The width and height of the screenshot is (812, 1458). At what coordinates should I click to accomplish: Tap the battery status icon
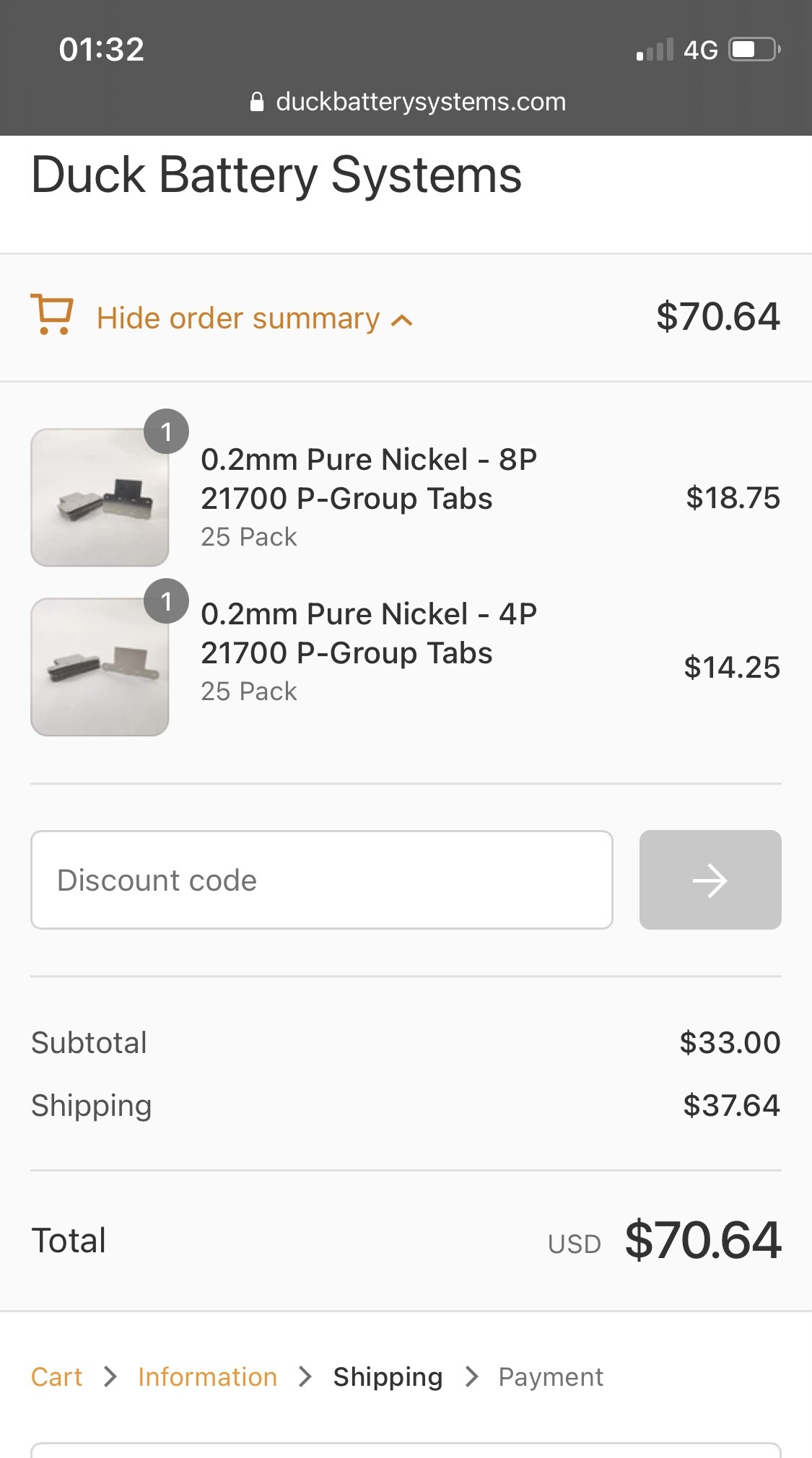754,50
